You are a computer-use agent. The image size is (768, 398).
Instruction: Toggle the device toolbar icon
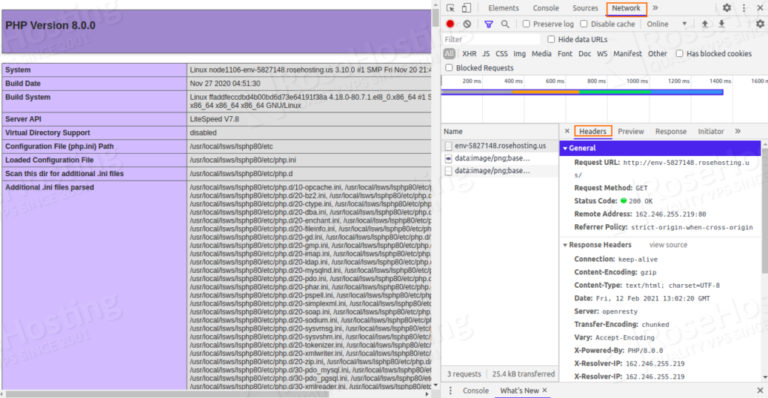pyautogui.click(x=466, y=8)
